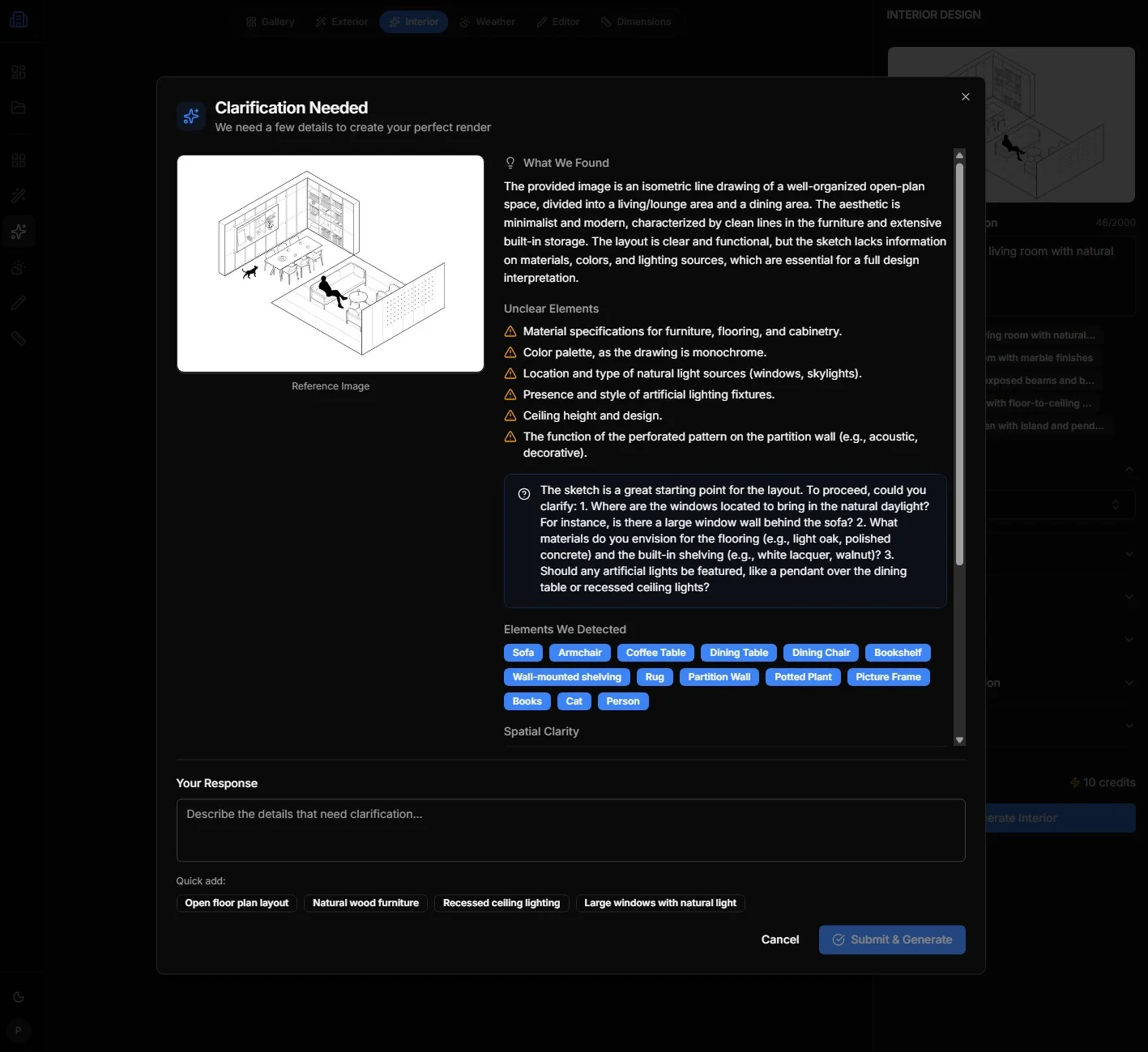This screenshot has width=1148, height=1052.
Task: Cancel the clarification dialog
Action: point(779,939)
